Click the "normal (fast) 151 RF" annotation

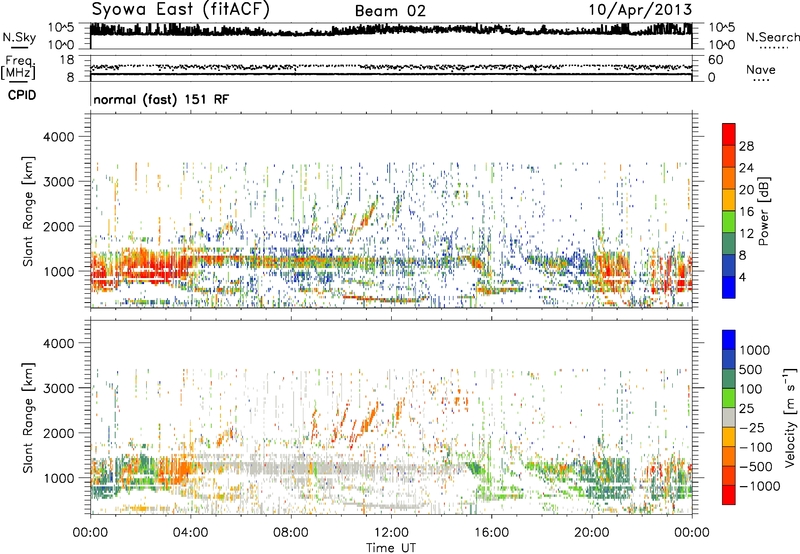[161, 99]
